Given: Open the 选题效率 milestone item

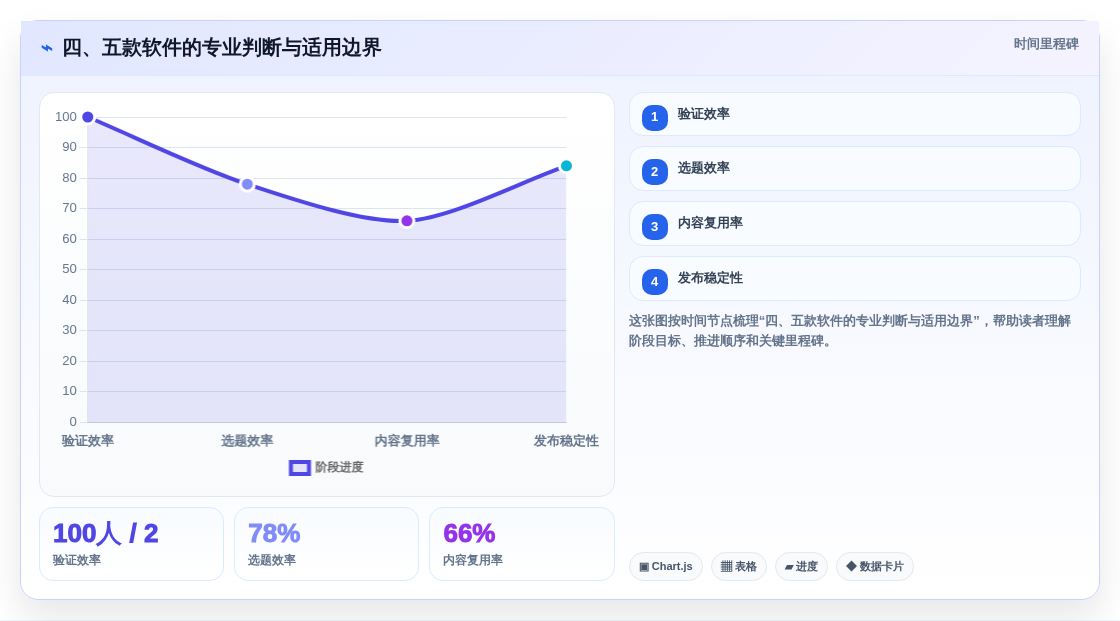Looking at the screenshot, I should [854, 169].
